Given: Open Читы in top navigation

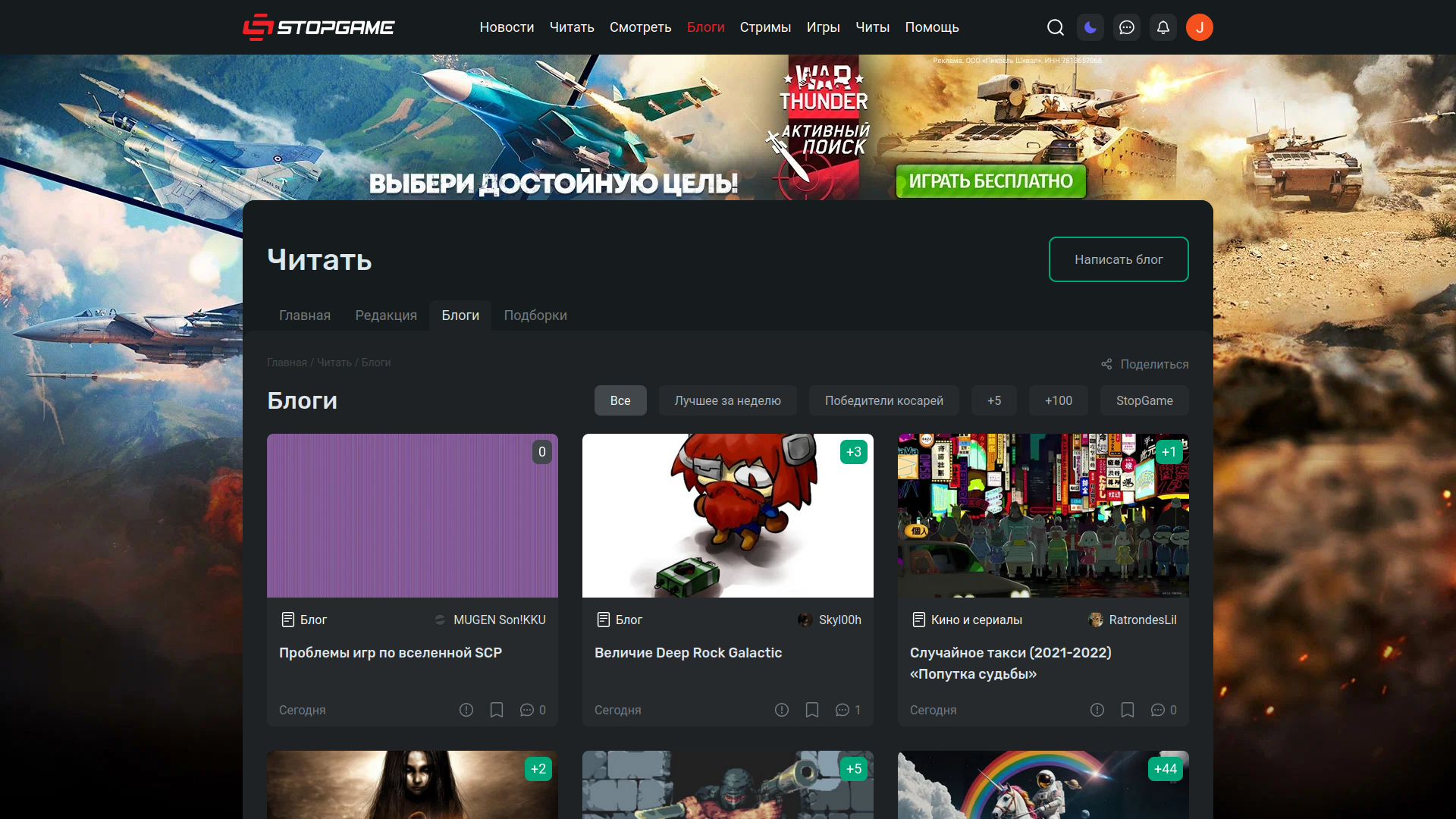Looking at the screenshot, I should pos(873,27).
